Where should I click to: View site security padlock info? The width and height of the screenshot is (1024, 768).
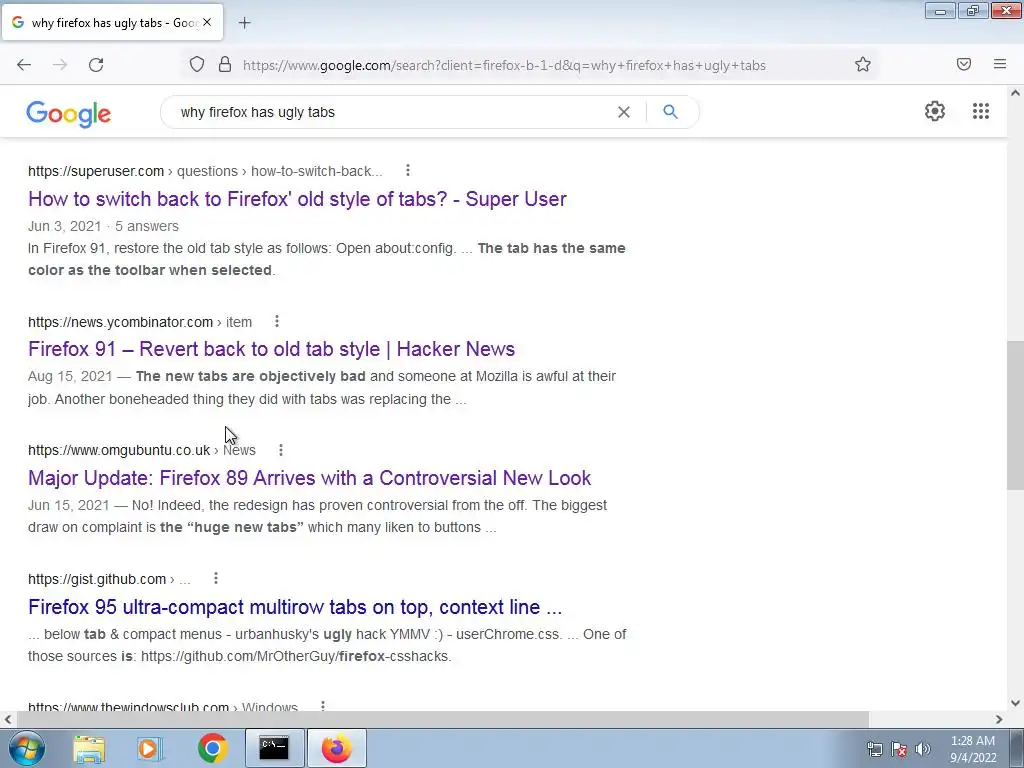(225, 65)
